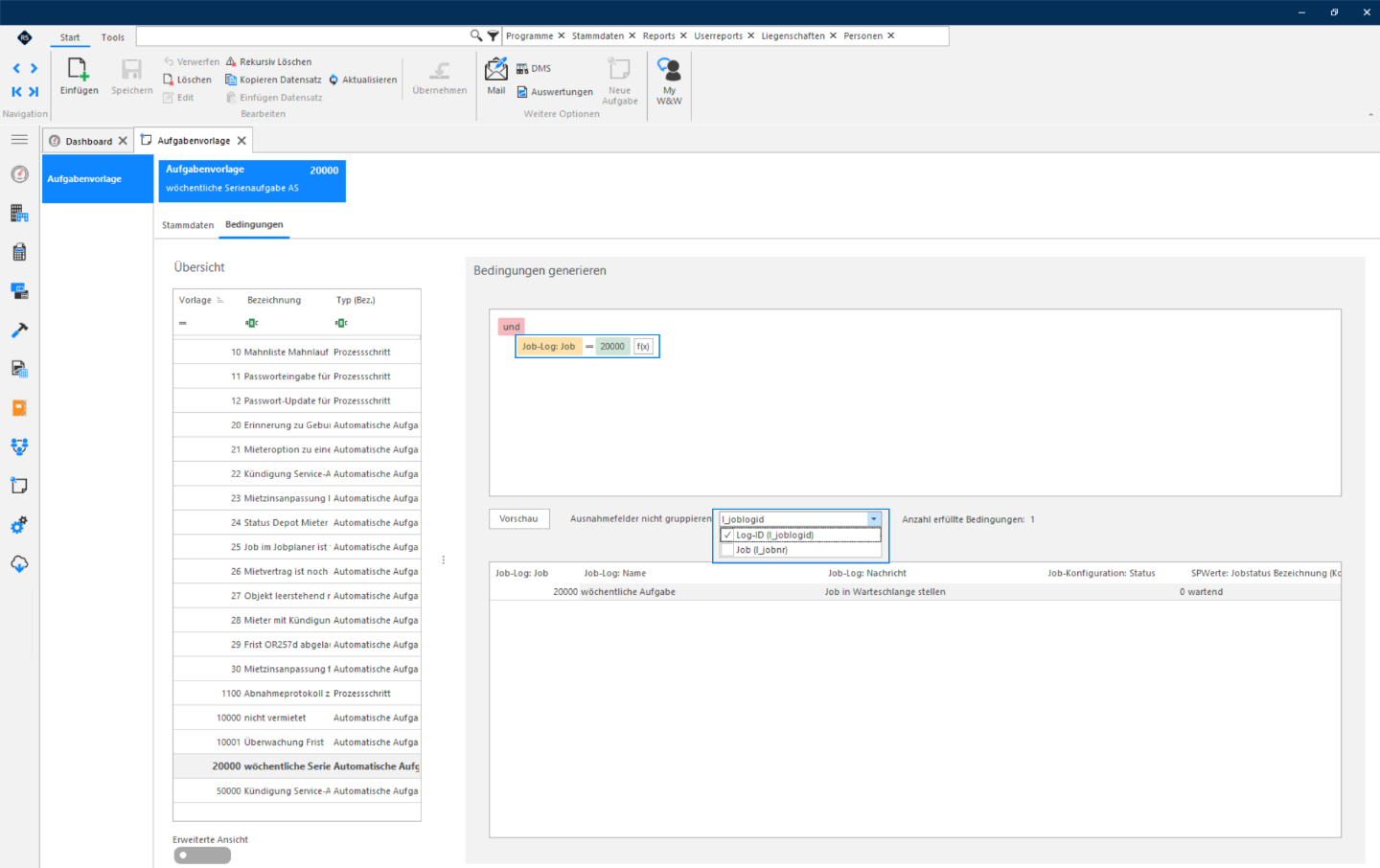Click Kopieren Datensatz
Image resolution: width=1380 pixels, height=868 pixels.
(273, 80)
